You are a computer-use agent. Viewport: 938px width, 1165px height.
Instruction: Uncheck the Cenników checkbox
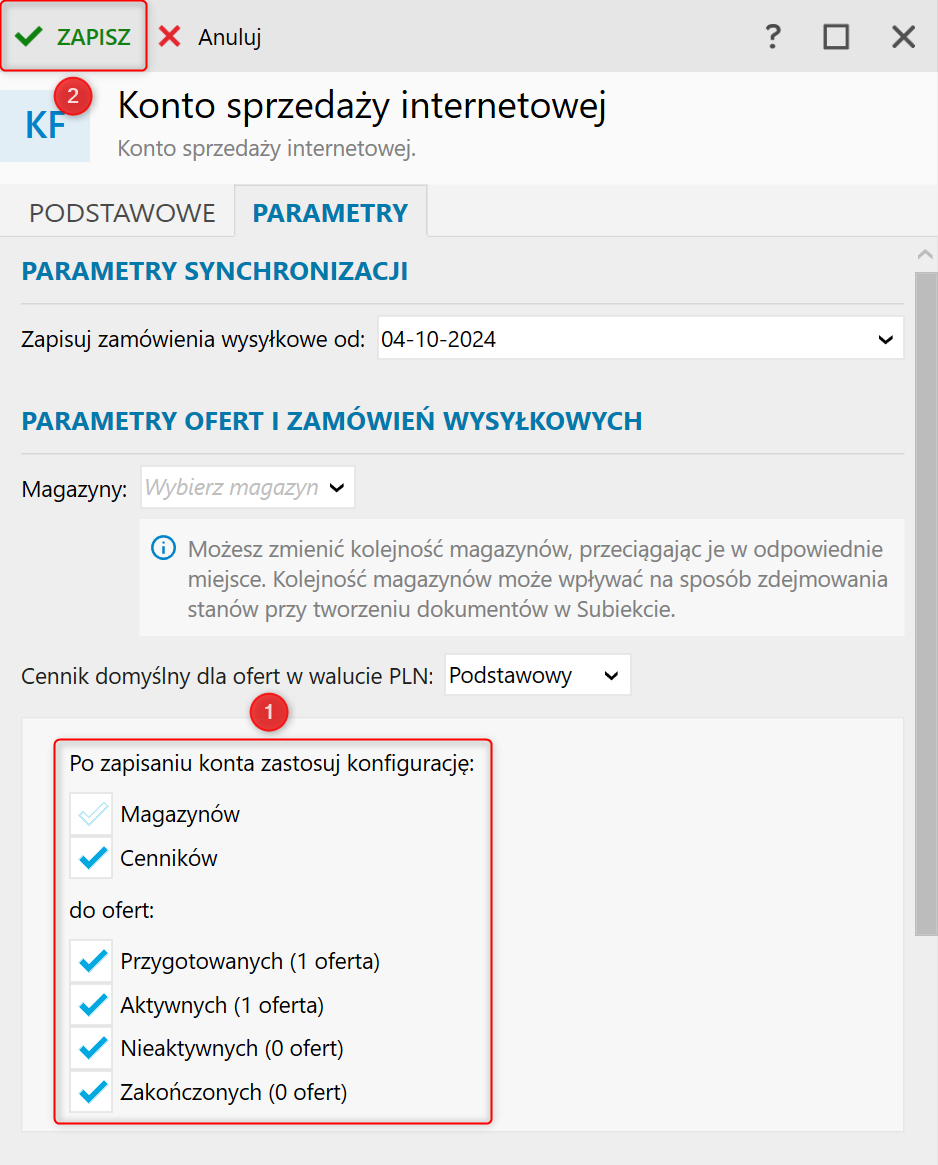pos(92,858)
